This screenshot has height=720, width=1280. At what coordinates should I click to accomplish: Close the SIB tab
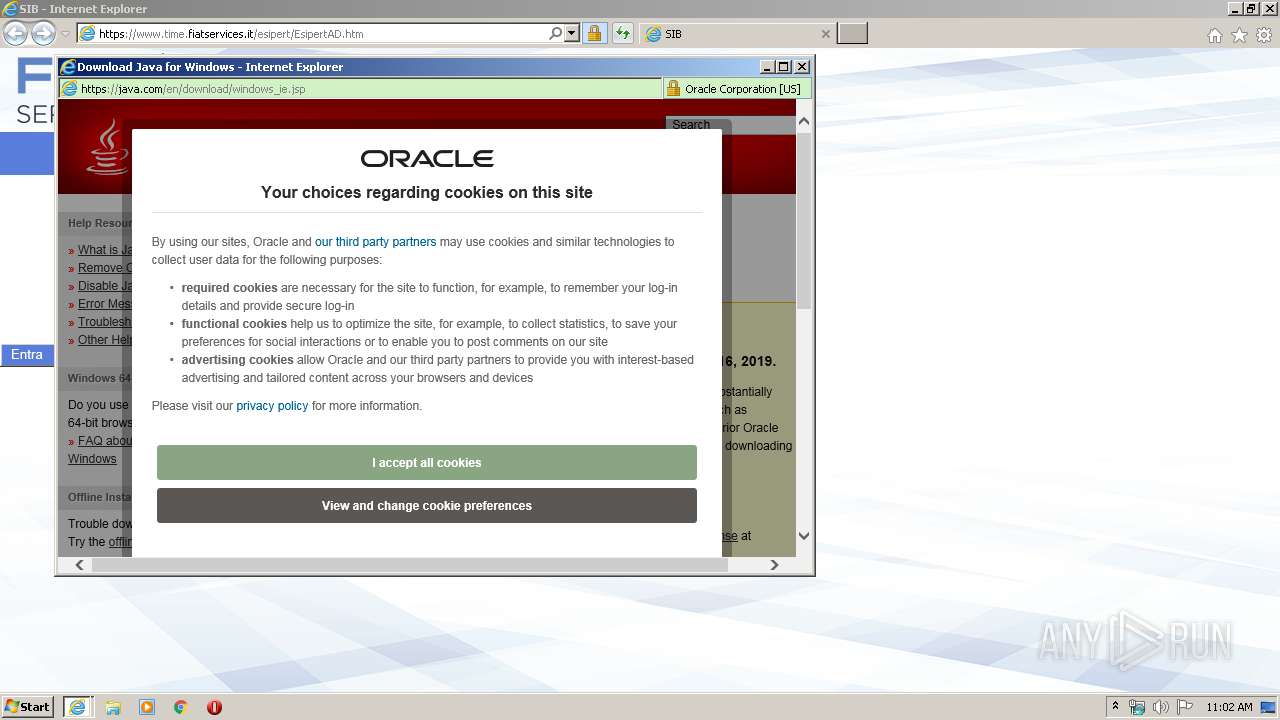coord(825,33)
